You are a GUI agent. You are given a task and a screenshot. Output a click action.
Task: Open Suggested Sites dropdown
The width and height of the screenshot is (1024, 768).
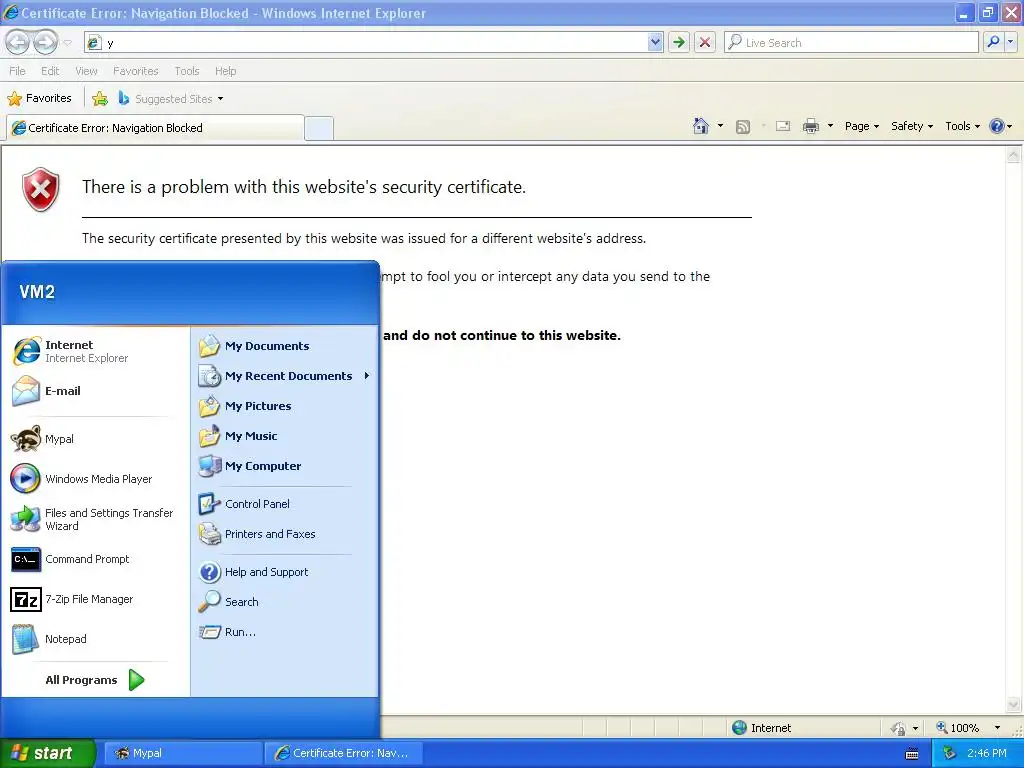171,99
